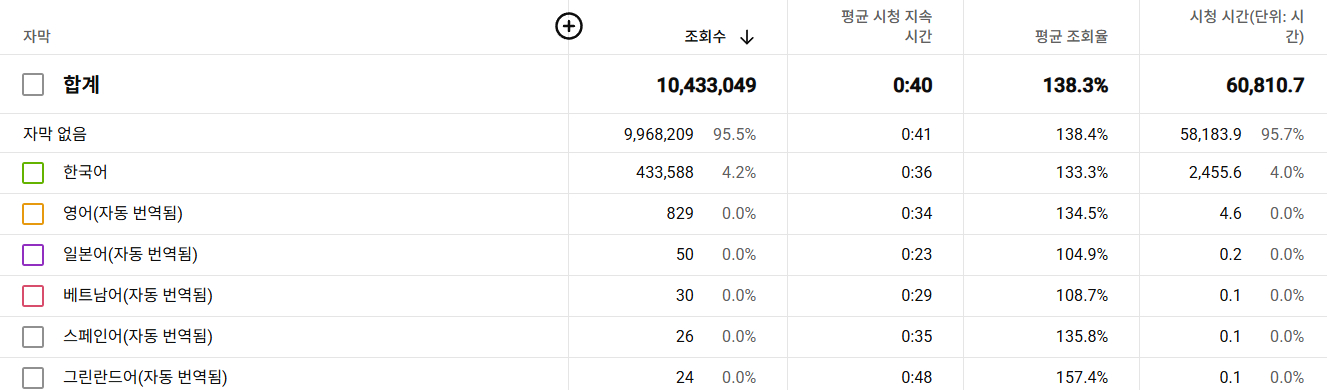Viewport: 1327px width, 390px height.
Task: Click total average view rate 138.3%
Action: point(1076,85)
